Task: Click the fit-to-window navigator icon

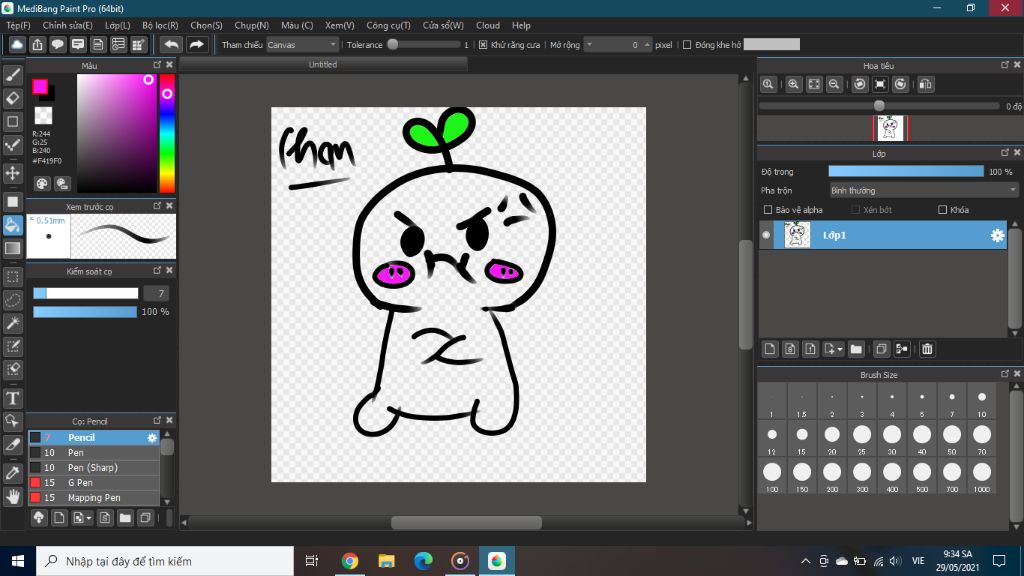Action: (x=814, y=84)
